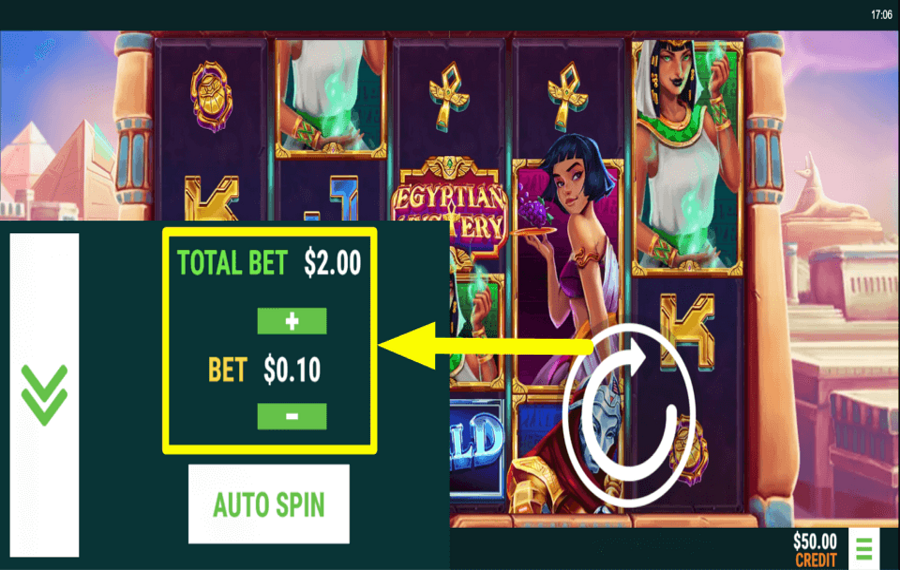Increase bet with the green plus button
Viewport: 900px width, 570px height.
tap(292, 321)
